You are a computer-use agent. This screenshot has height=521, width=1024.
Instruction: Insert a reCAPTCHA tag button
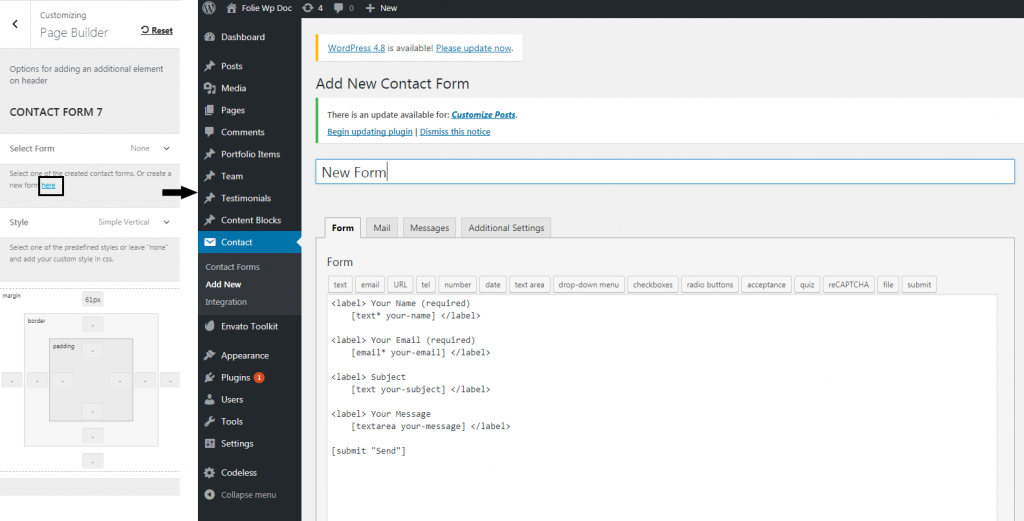848,285
